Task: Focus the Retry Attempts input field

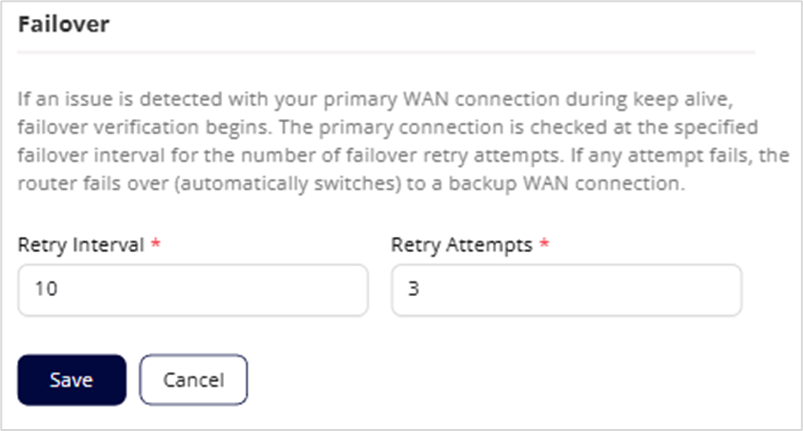Action: 566,290
